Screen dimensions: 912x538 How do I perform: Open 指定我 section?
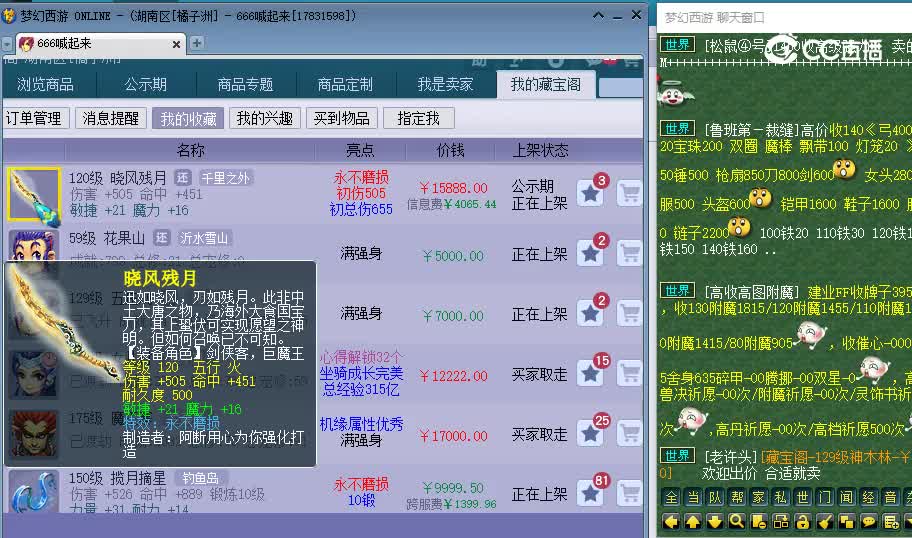[418, 119]
